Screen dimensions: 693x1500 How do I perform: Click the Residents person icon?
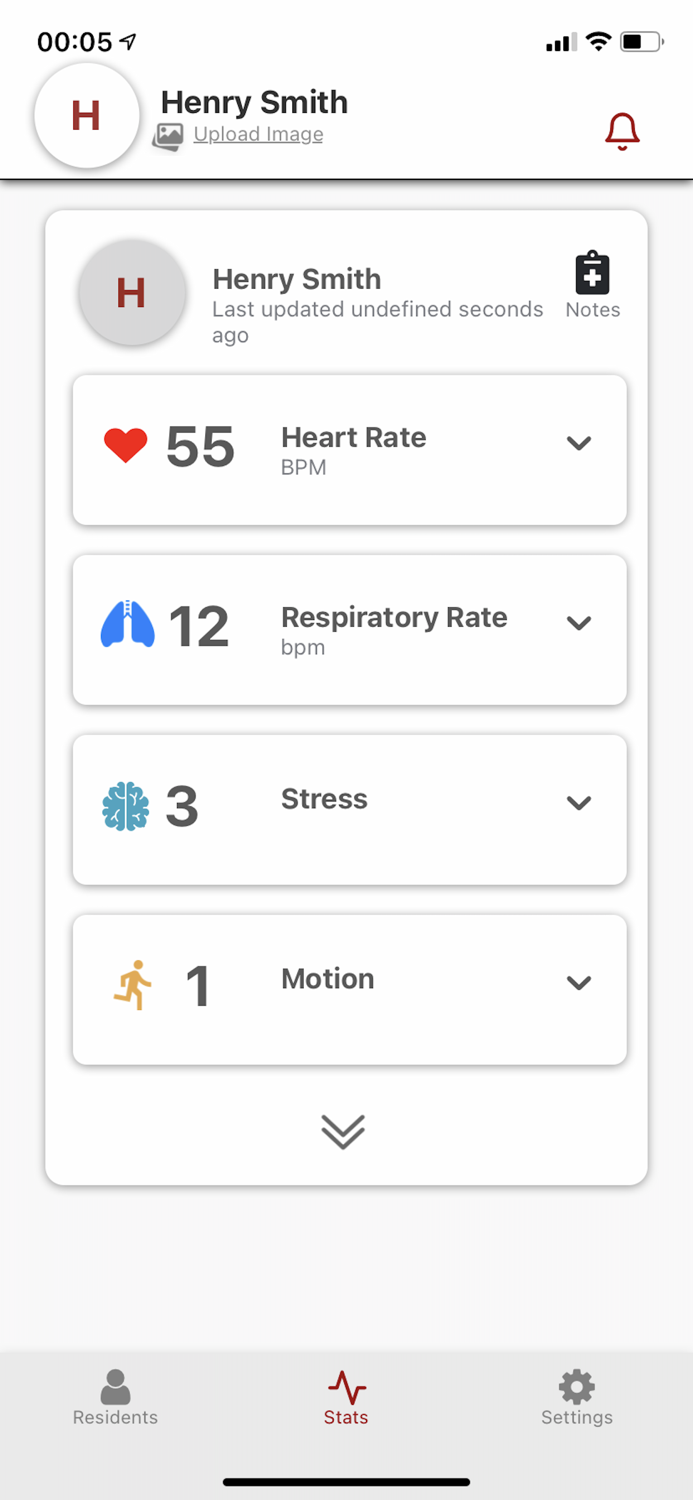coord(115,1386)
